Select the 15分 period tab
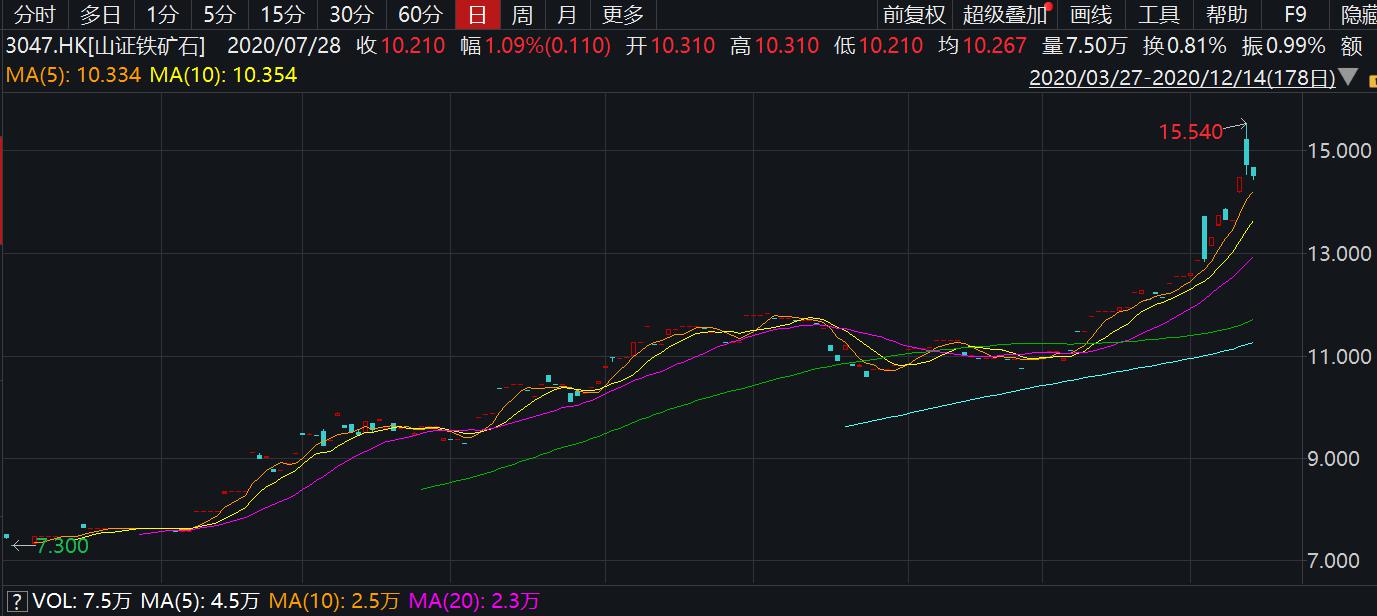The width and height of the screenshot is (1377, 616). click(x=281, y=14)
